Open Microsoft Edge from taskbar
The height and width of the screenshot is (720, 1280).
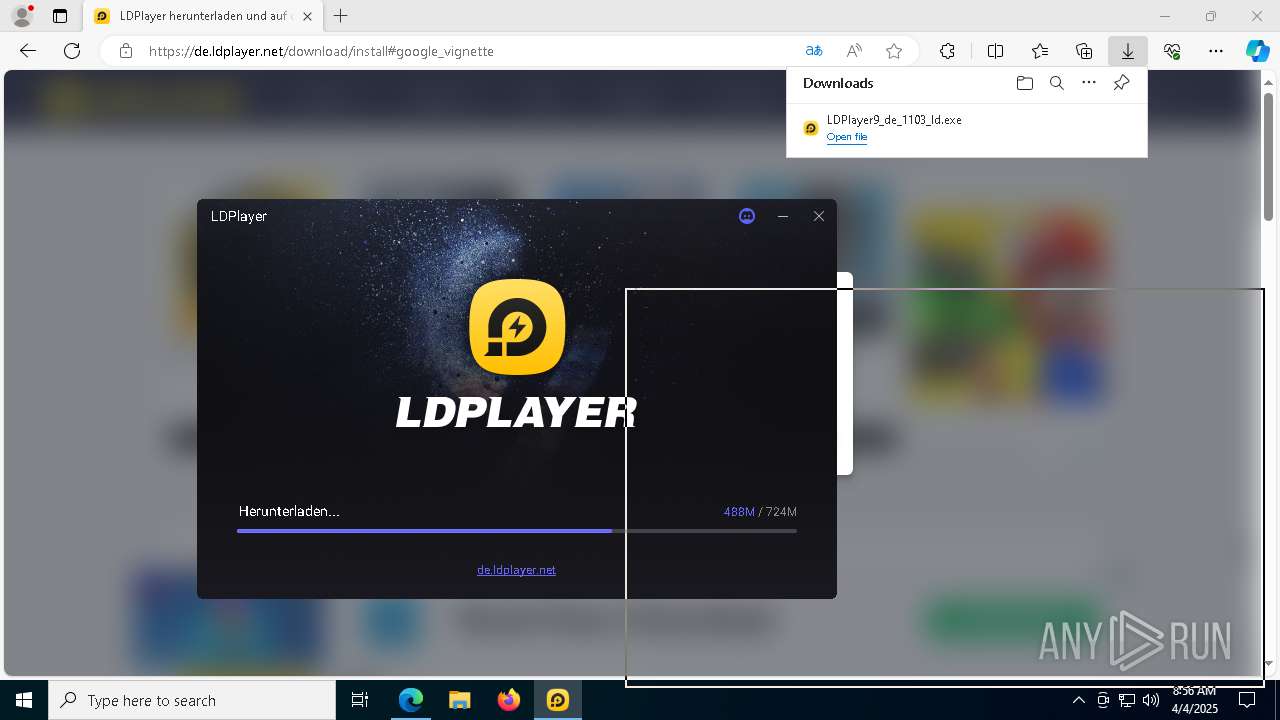[411, 700]
